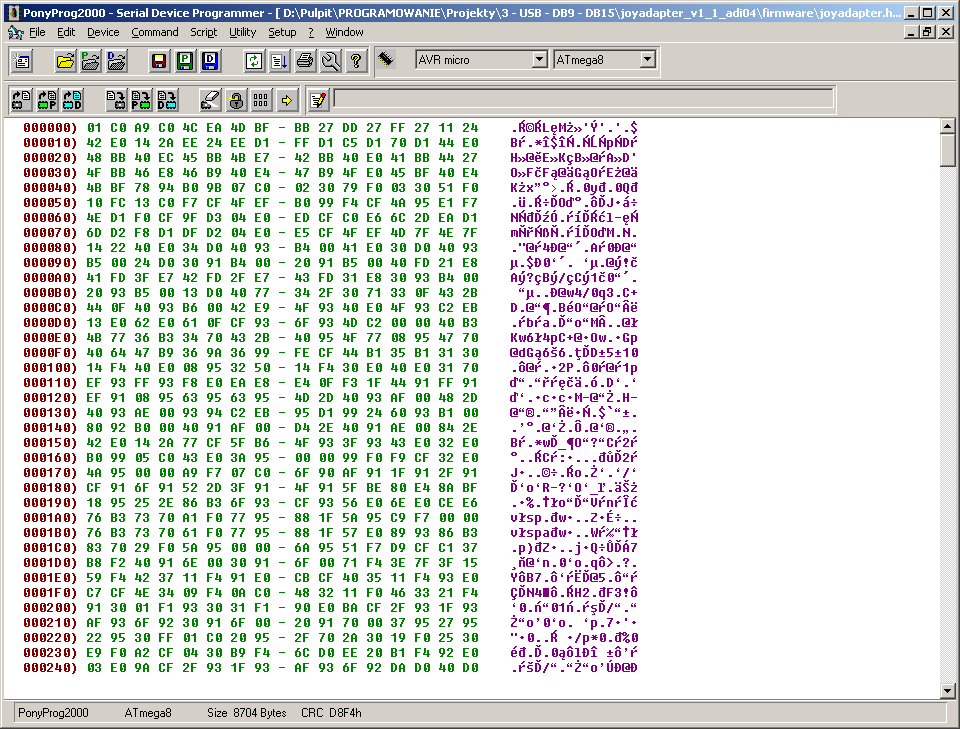This screenshot has width=960, height=729.
Task: Read data memory with the blue D chip icon
Action: 73,100
